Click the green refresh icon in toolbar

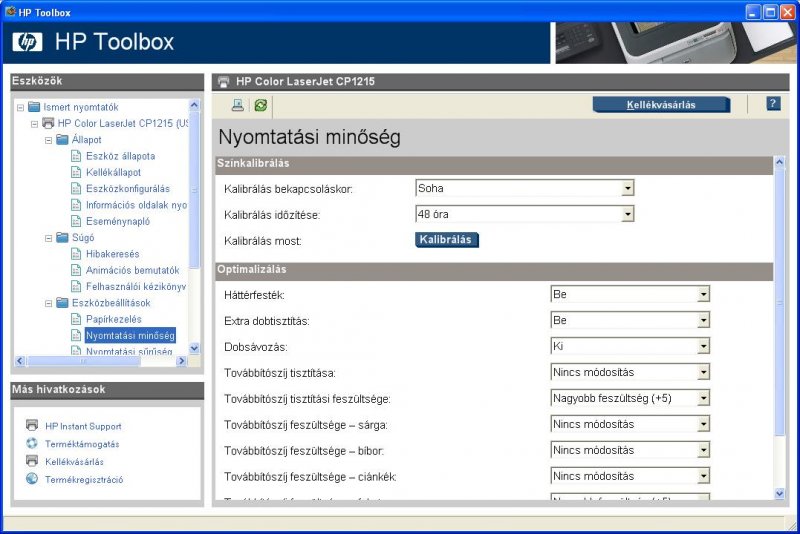(261, 105)
